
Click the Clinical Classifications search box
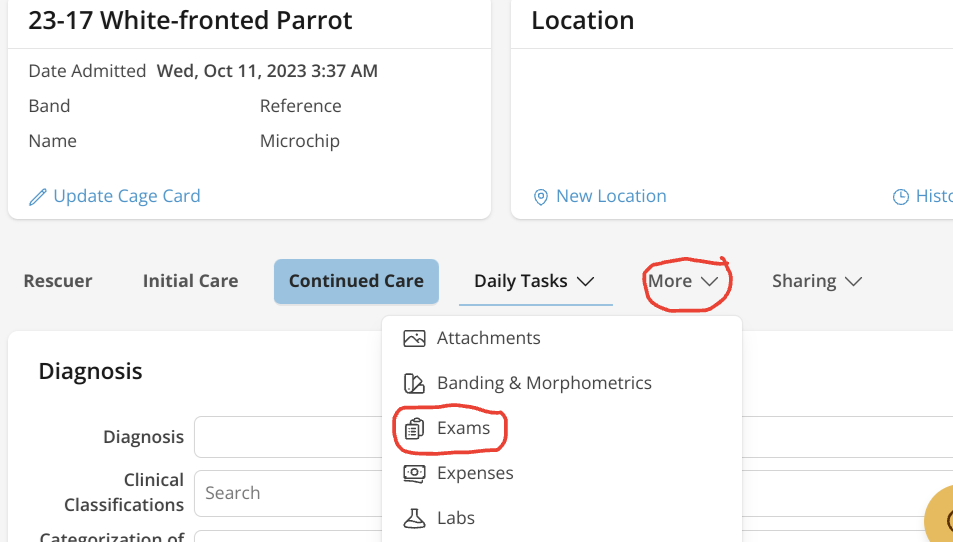click(x=288, y=493)
